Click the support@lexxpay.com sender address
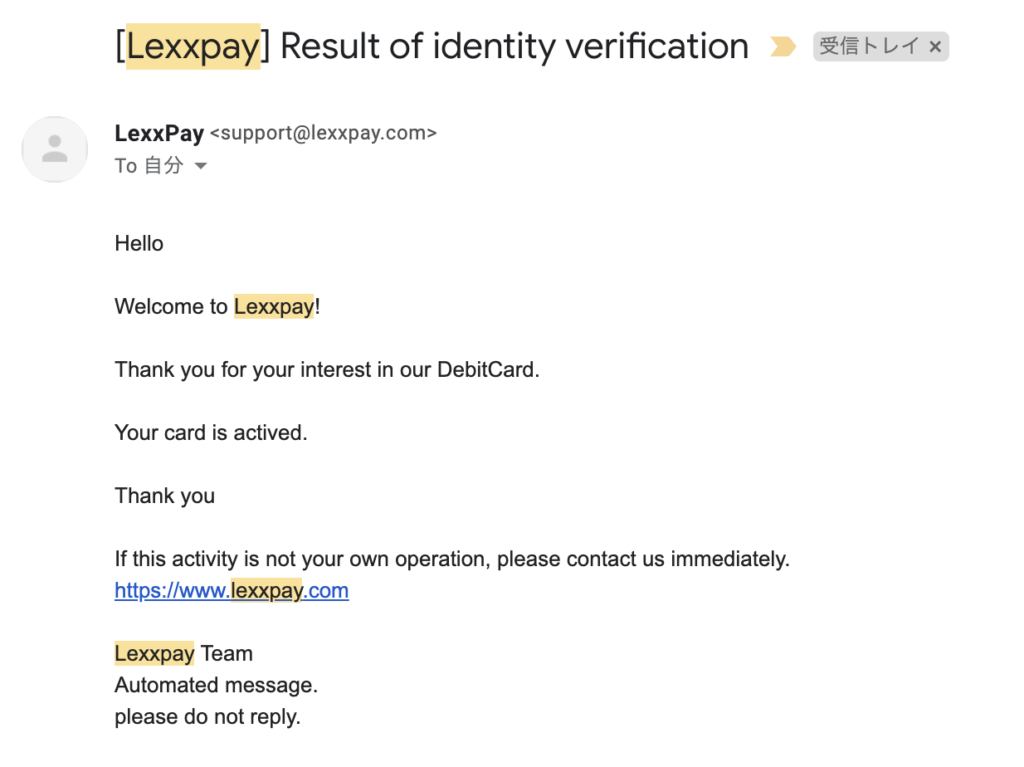Image resolution: width=1024 pixels, height=767 pixels. [x=323, y=133]
